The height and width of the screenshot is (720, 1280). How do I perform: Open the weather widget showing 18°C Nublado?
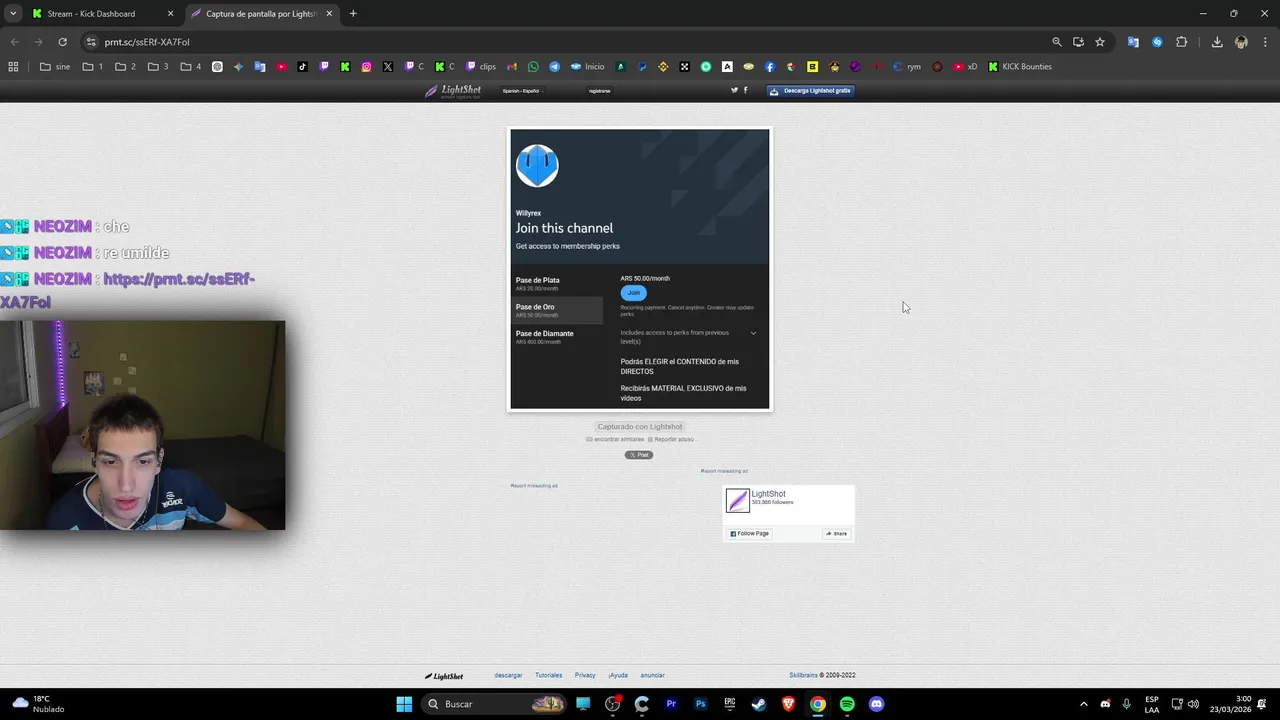point(40,704)
